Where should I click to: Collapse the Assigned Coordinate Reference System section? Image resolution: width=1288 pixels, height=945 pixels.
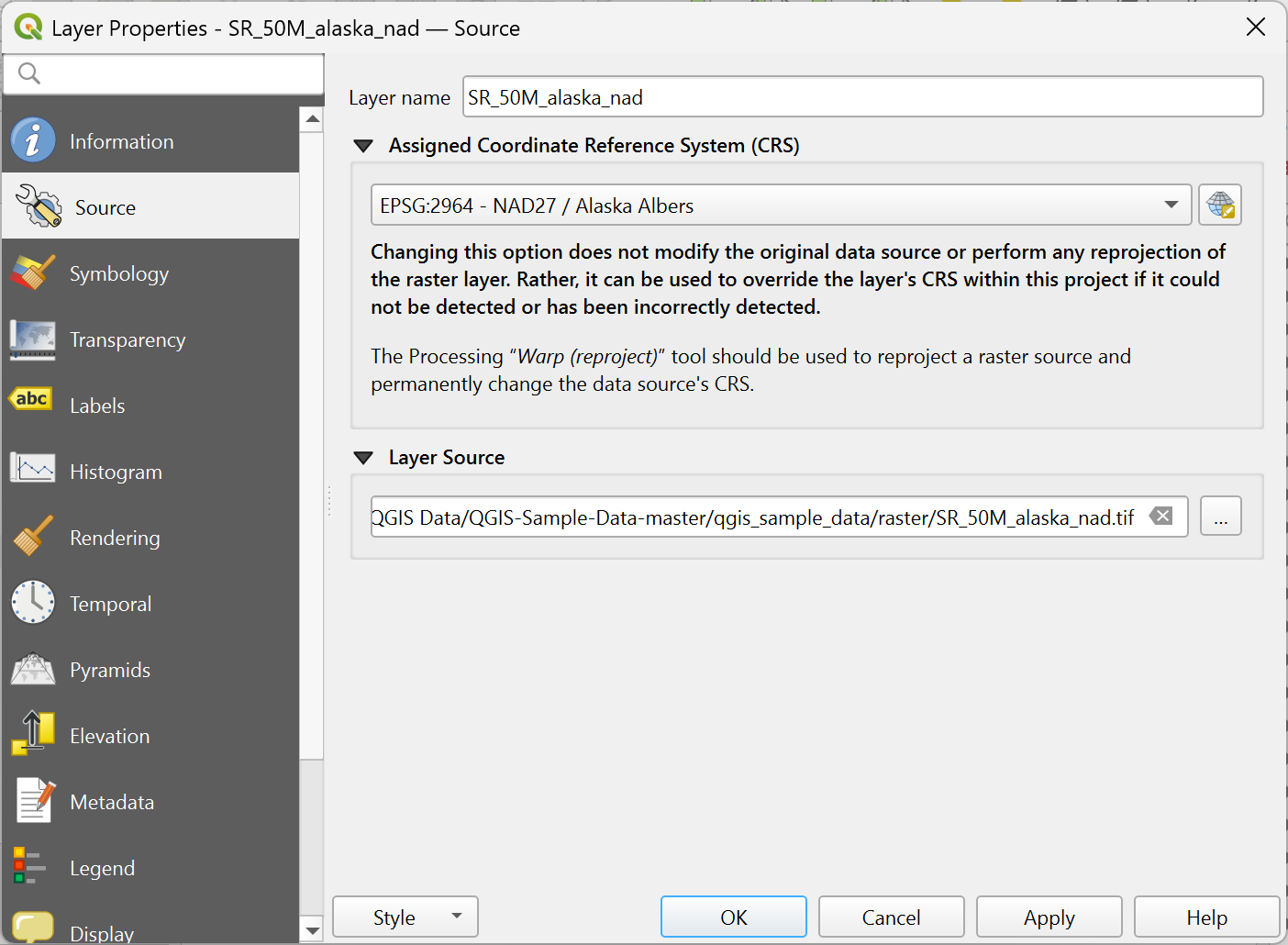[x=363, y=146]
